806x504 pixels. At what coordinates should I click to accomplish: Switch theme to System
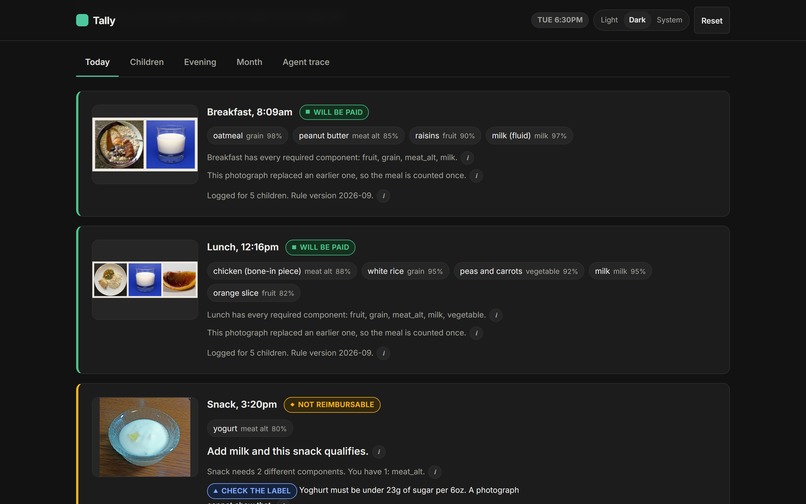pyautogui.click(x=669, y=20)
